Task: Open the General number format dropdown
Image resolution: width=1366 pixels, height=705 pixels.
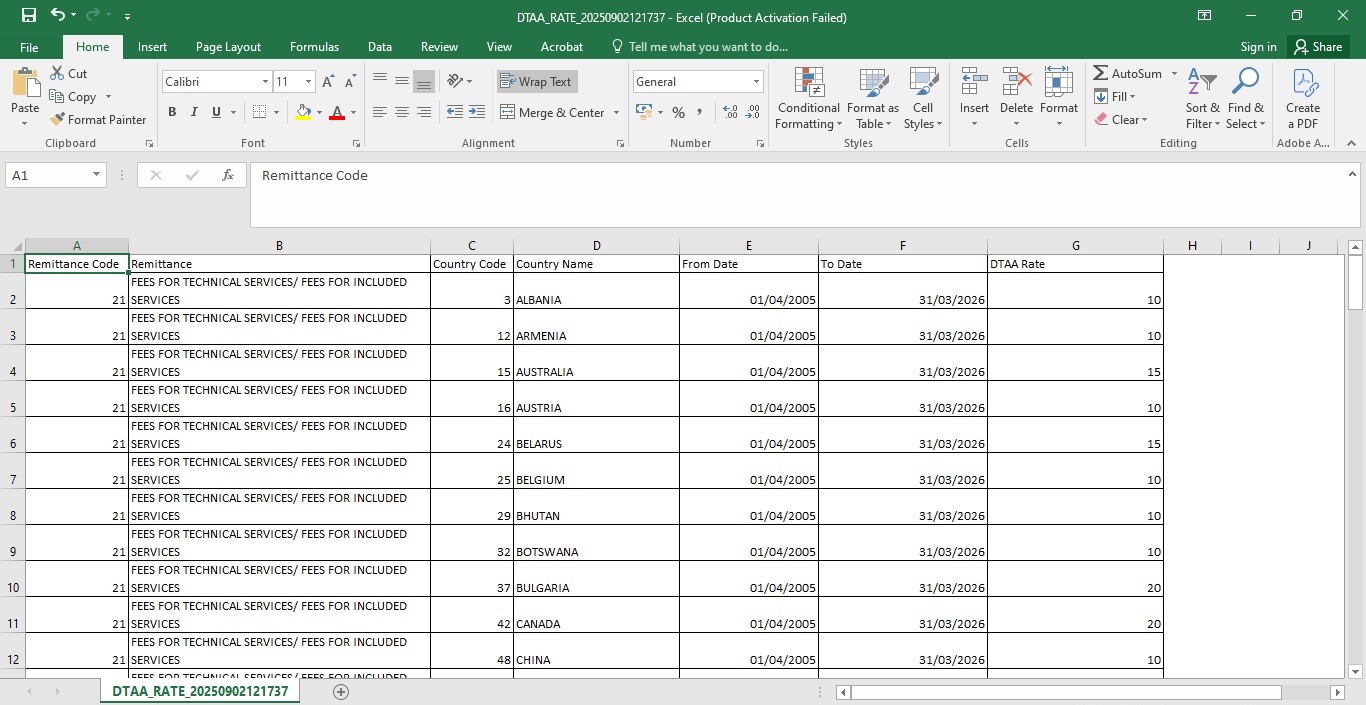Action: 756,82
